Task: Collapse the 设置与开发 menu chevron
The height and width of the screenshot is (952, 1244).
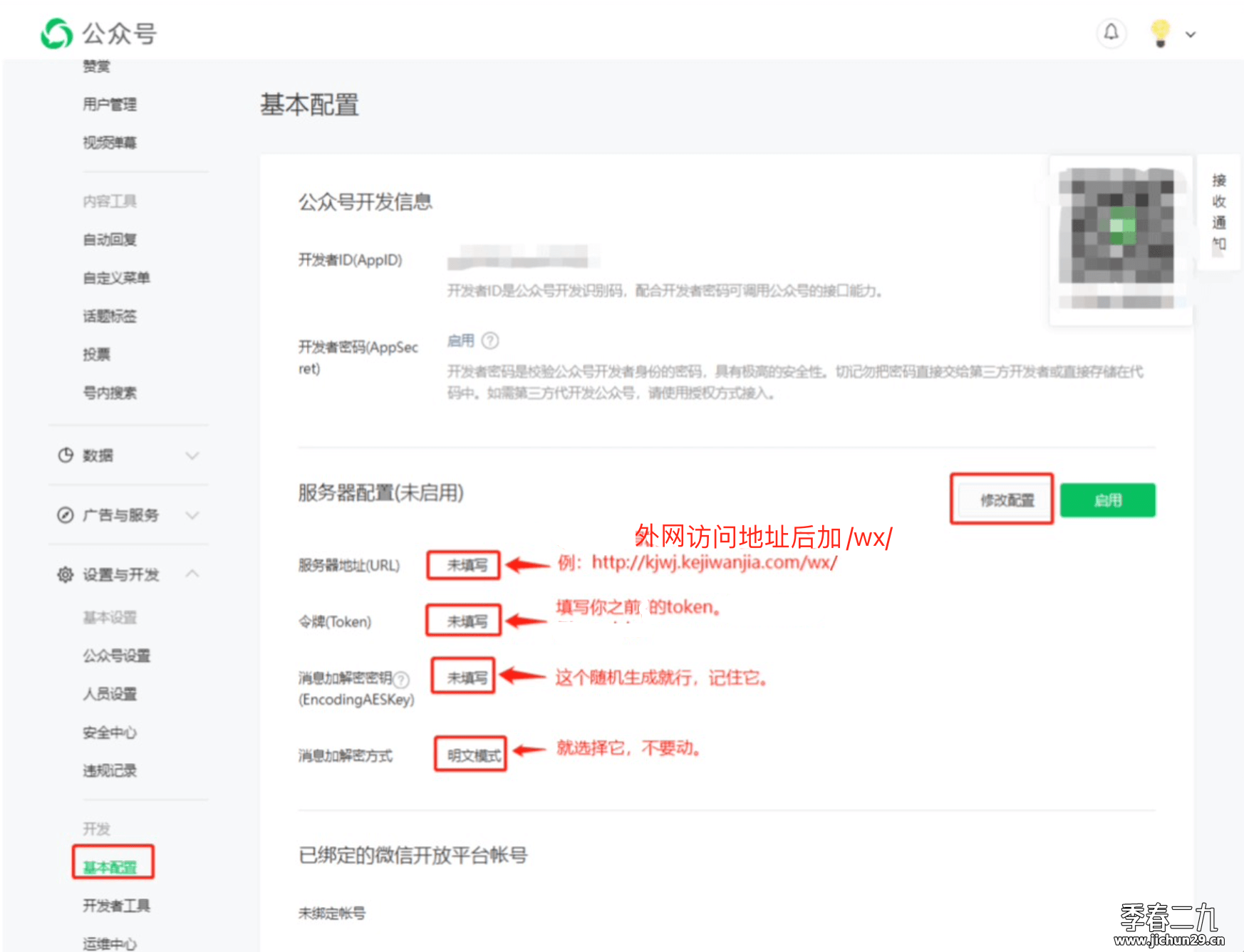Action: pyautogui.click(x=192, y=574)
